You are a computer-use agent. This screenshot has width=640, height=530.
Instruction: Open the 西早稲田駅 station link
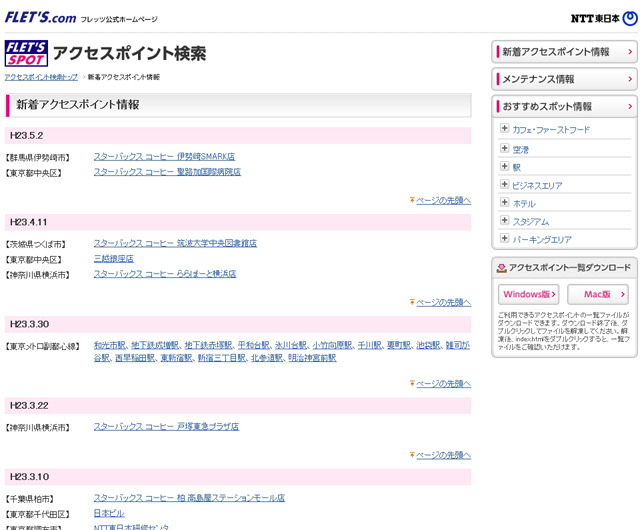[135, 358]
